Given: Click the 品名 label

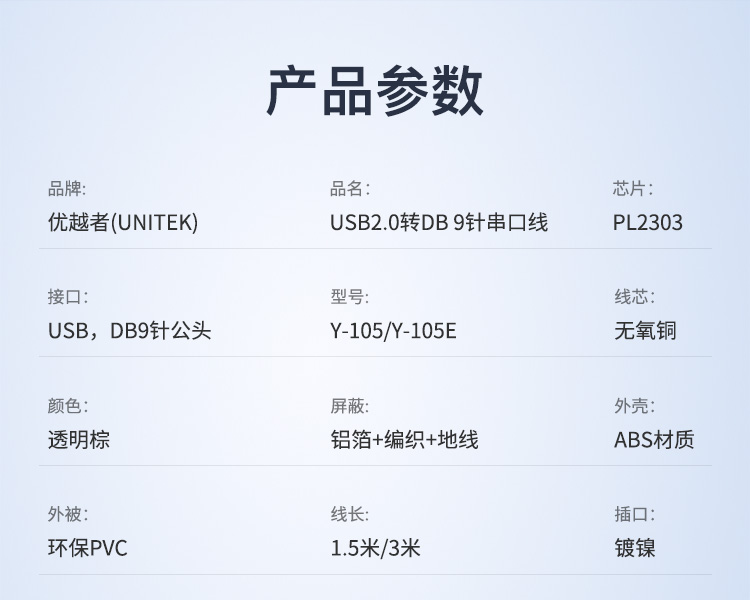Looking at the screenshot, I should tap(349, 189).
